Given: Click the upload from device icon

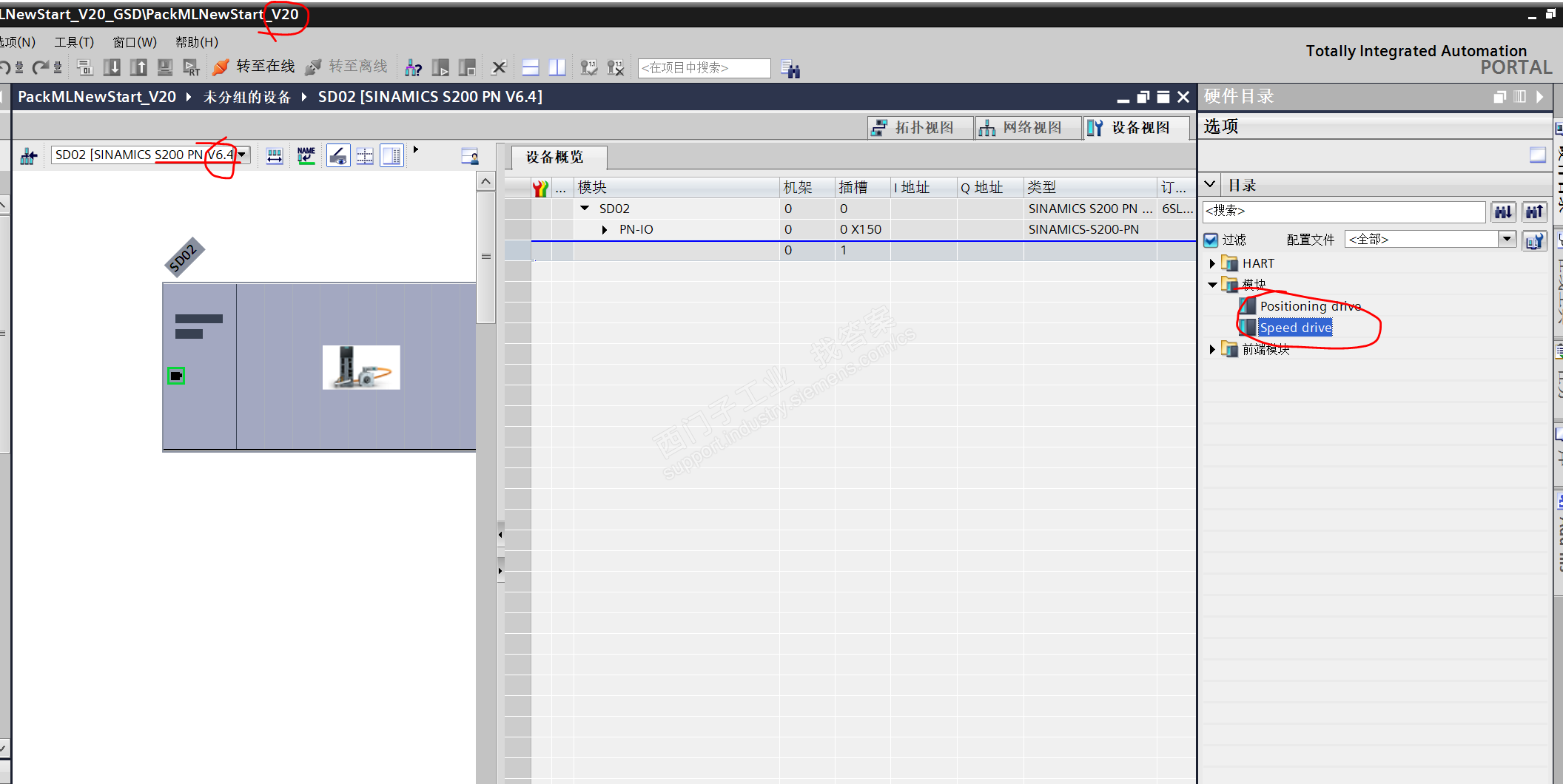Looking at the screenshot, I should click(x=138, y=68).
